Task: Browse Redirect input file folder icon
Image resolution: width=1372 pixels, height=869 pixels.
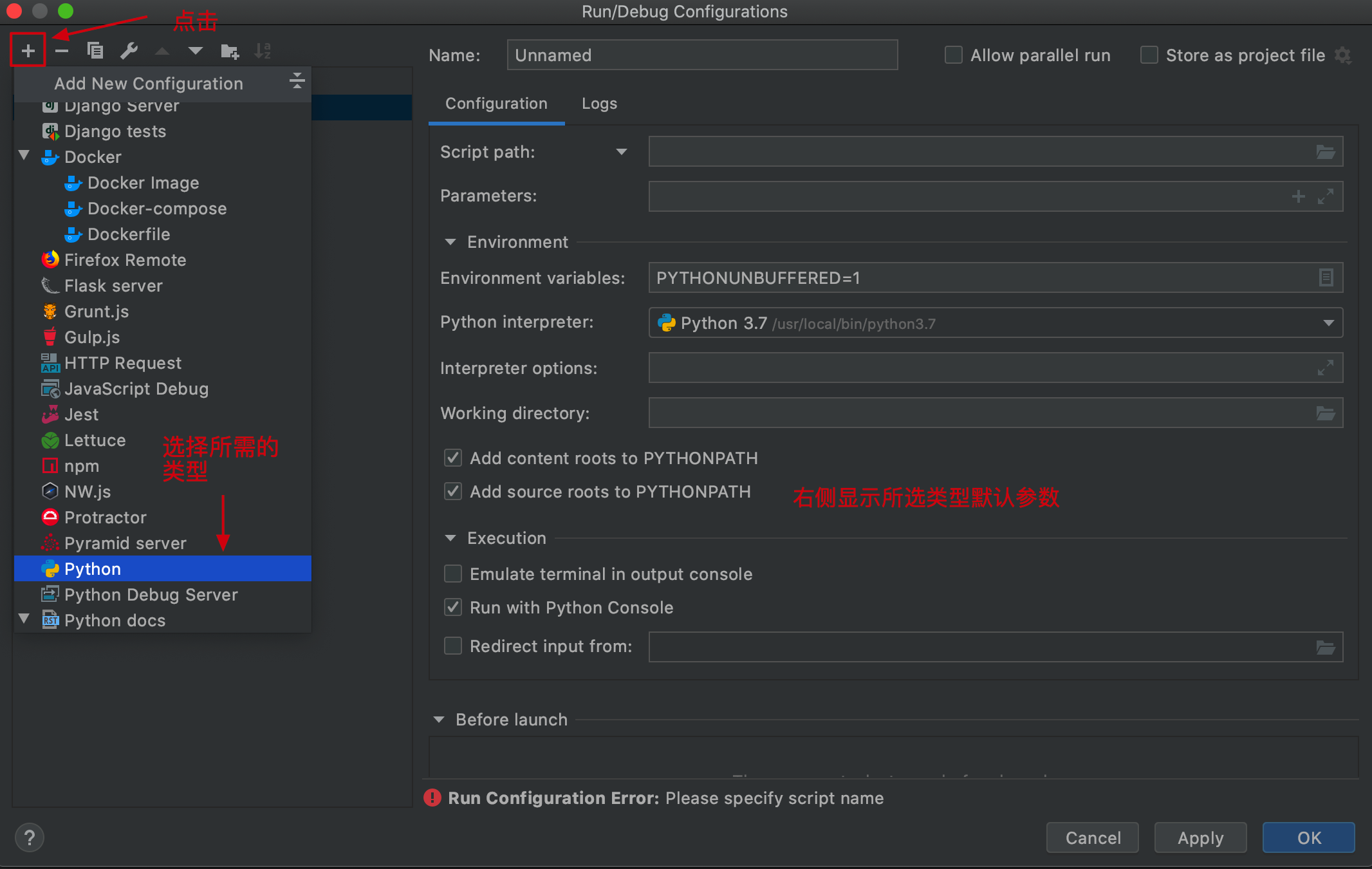Action: pyautogui.click(x=1325, y=648)
